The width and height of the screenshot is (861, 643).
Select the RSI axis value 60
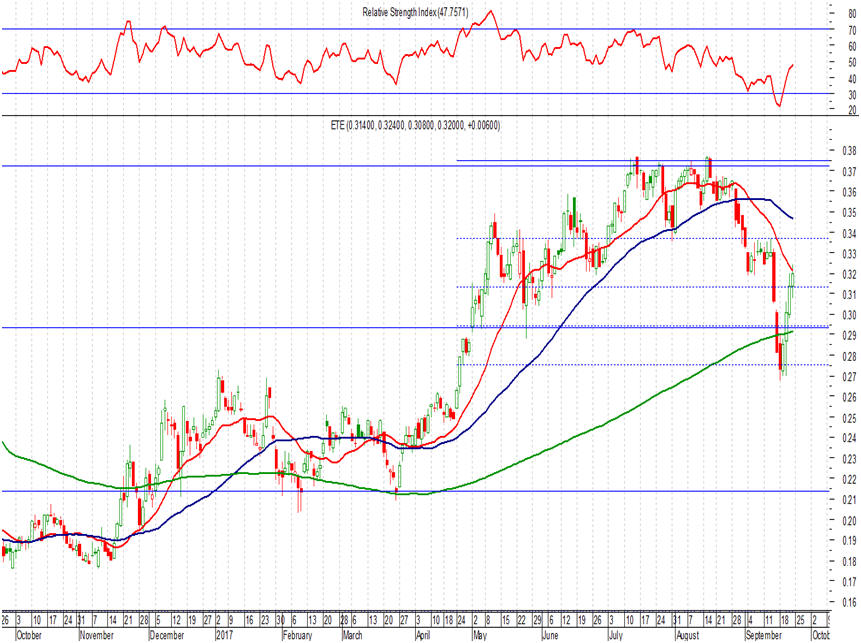point(852,47)
